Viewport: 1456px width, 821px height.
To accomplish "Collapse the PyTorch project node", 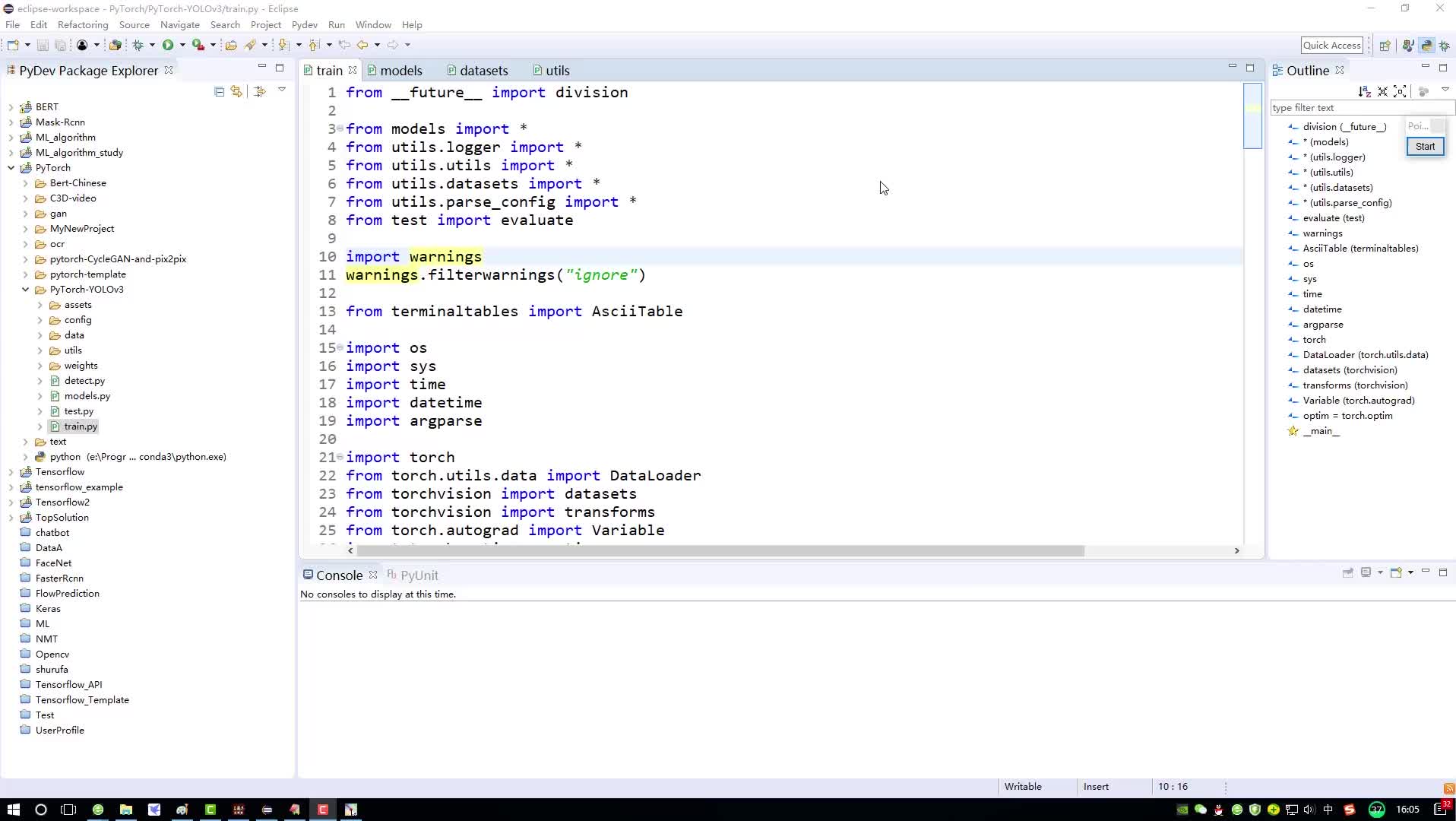I will [x=11, y=168].
